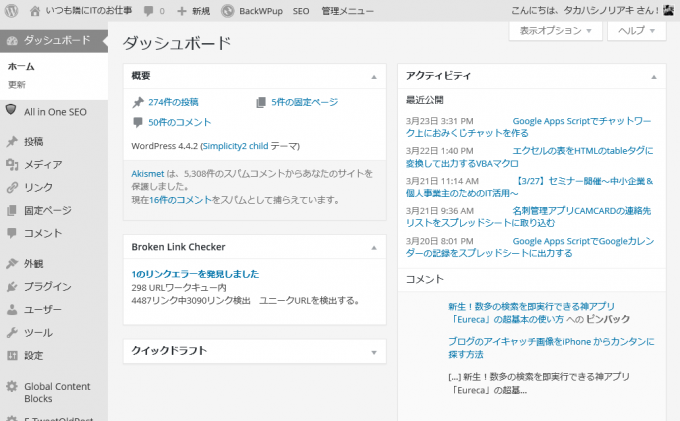Click the 298 URLワークキュー内 text
Viewport: 680px width, 421px height.
179,287
